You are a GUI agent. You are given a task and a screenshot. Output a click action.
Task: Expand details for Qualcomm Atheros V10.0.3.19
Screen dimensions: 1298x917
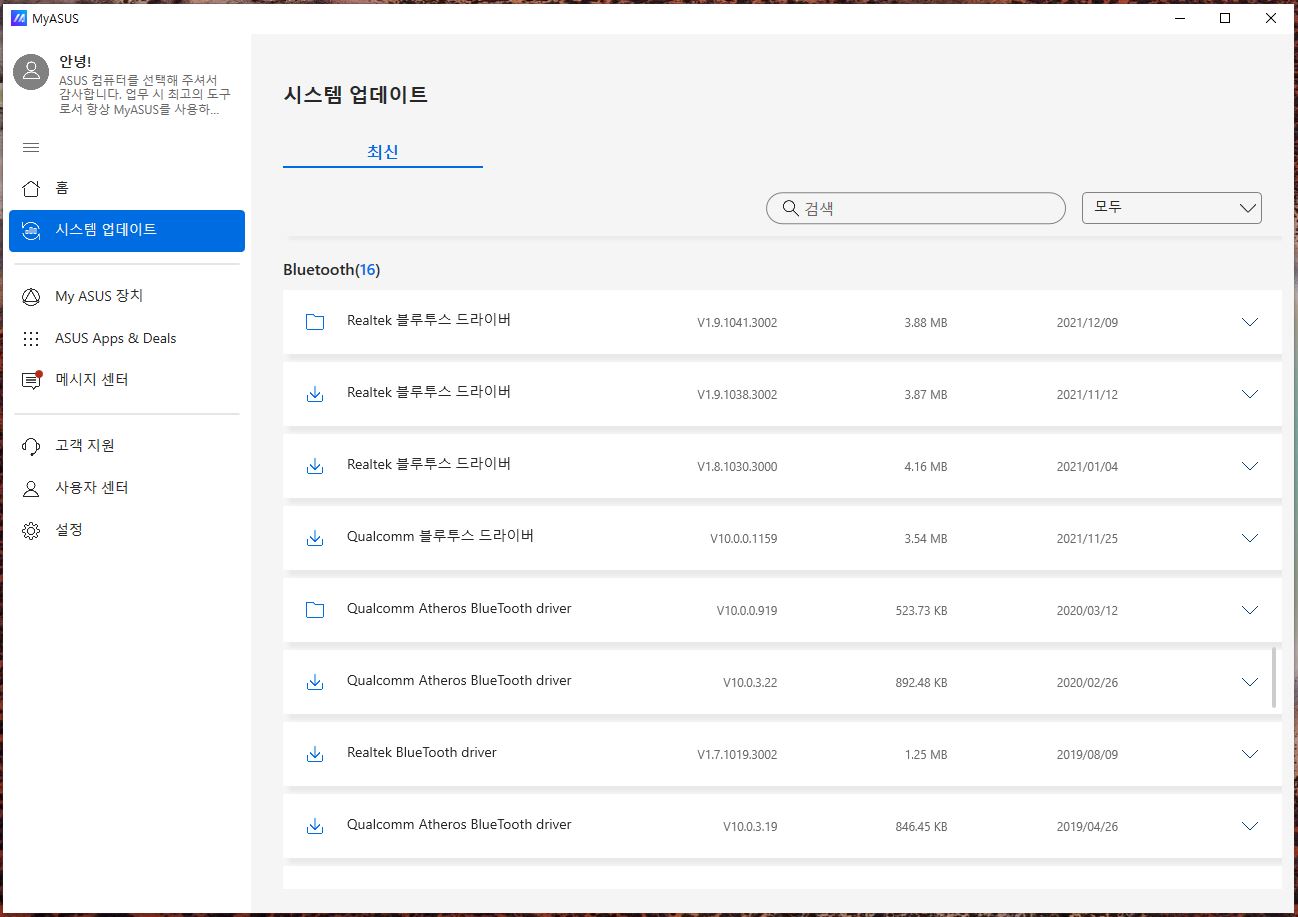[x=1249, y=826]
